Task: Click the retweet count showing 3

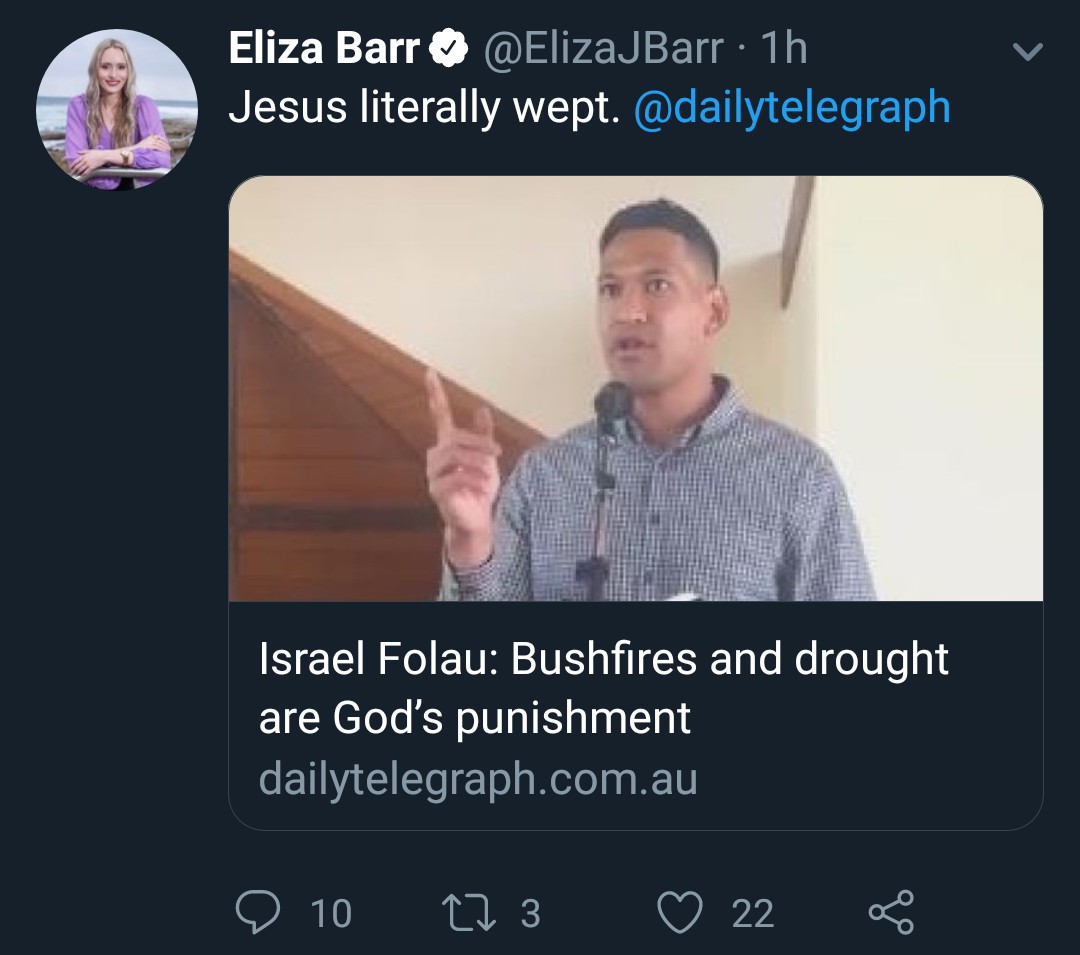Action: pos(530,913)
